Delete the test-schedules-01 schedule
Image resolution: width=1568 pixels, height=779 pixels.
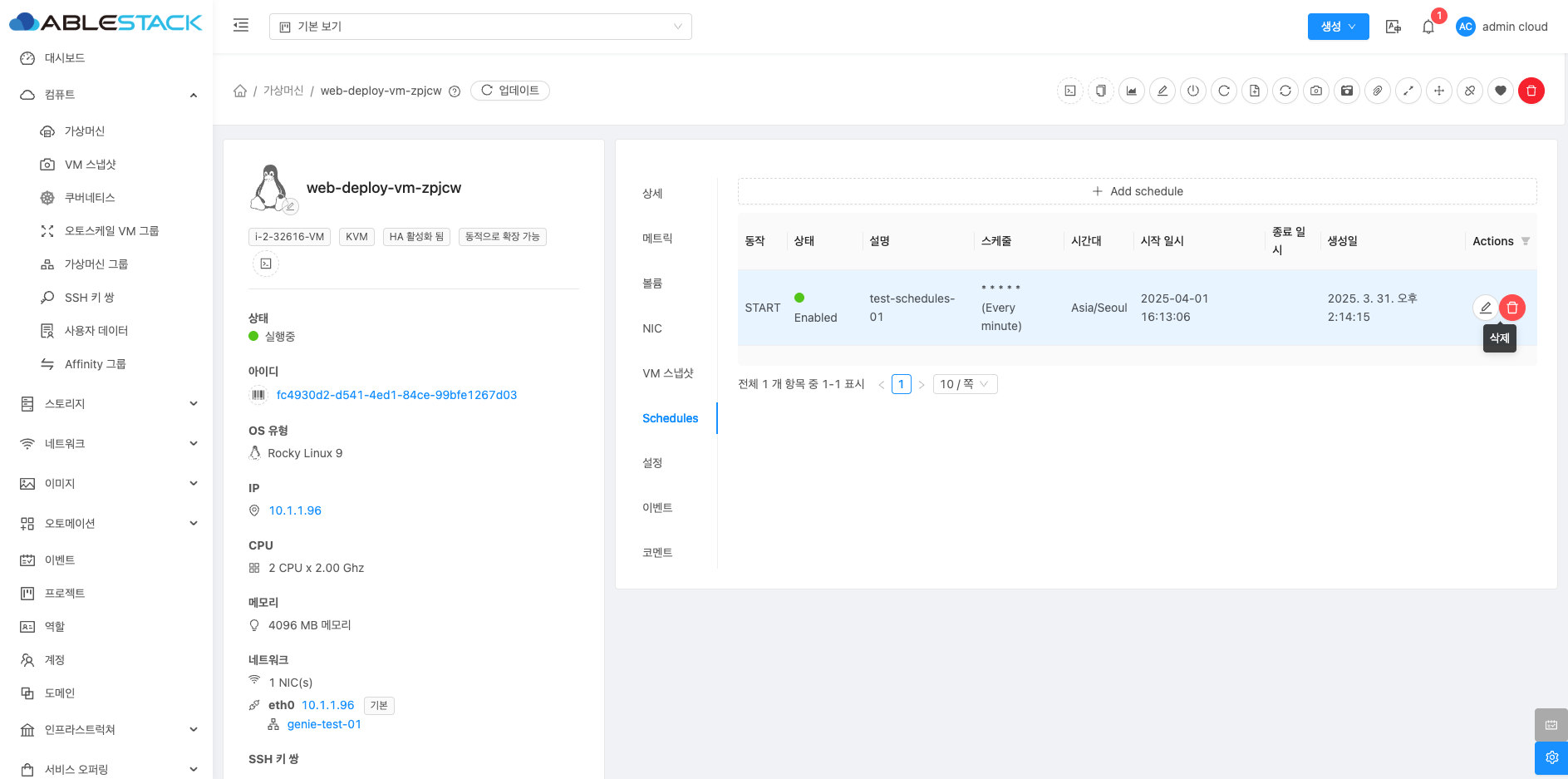pos(1511,308)
